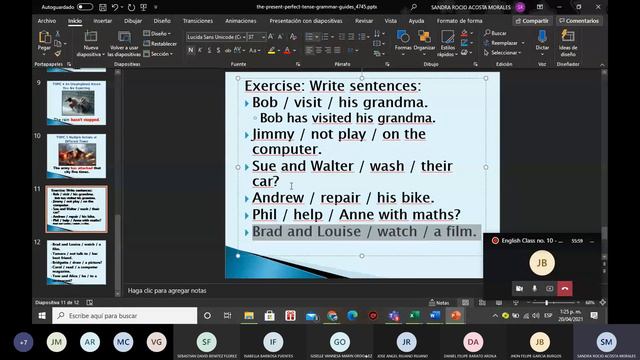Toggle the Notas button in status bar

pos(439,303)
